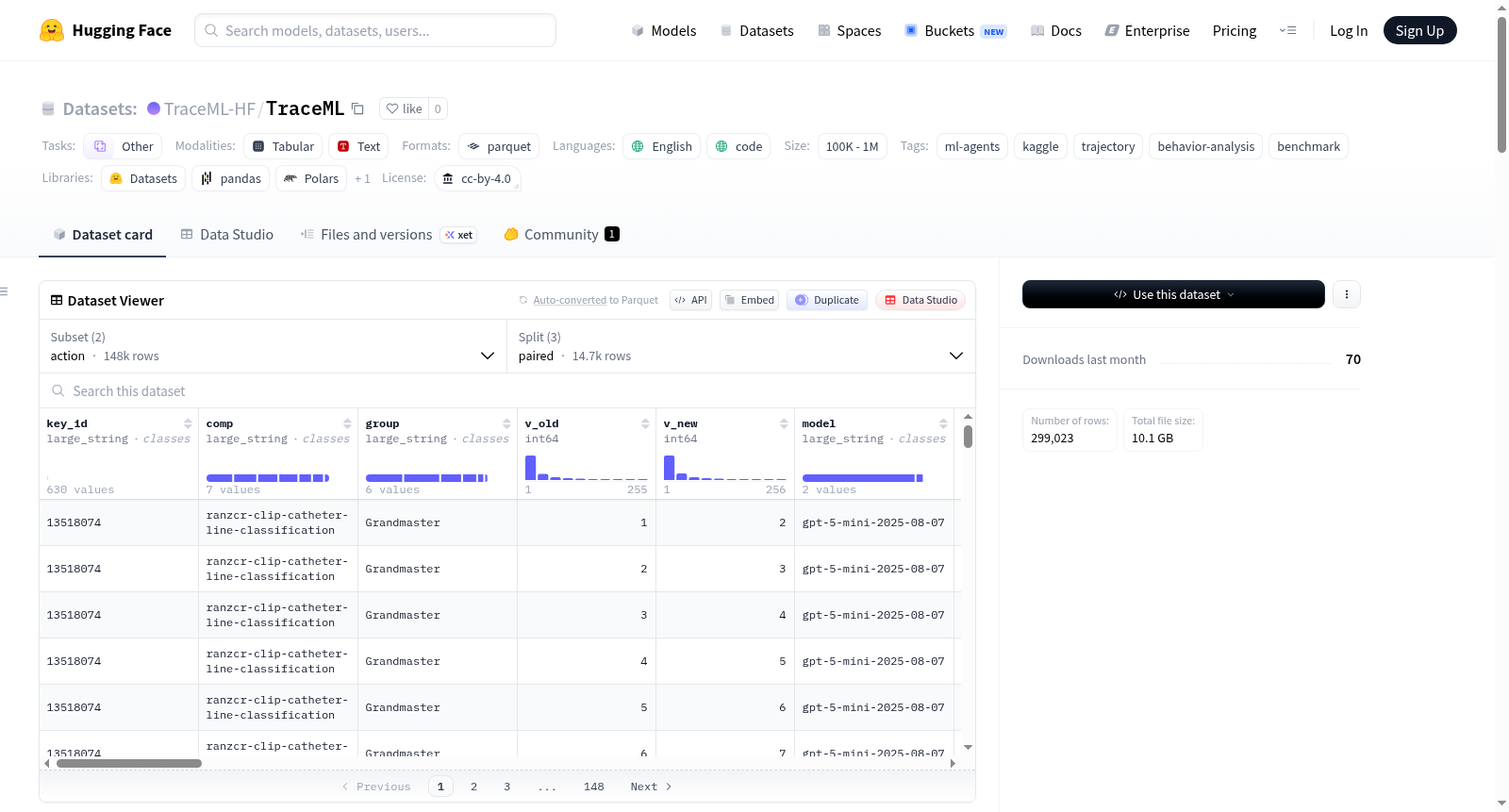Toggle the left sidebar menu icon

click(4, 291)
